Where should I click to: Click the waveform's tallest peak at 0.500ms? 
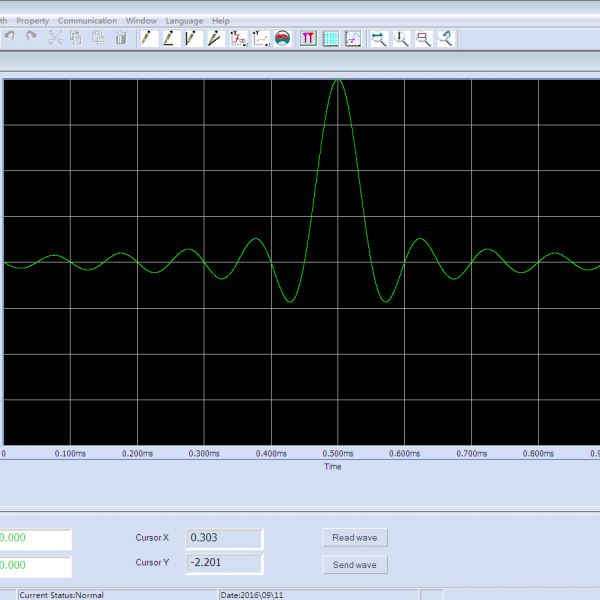click(338, 80)
